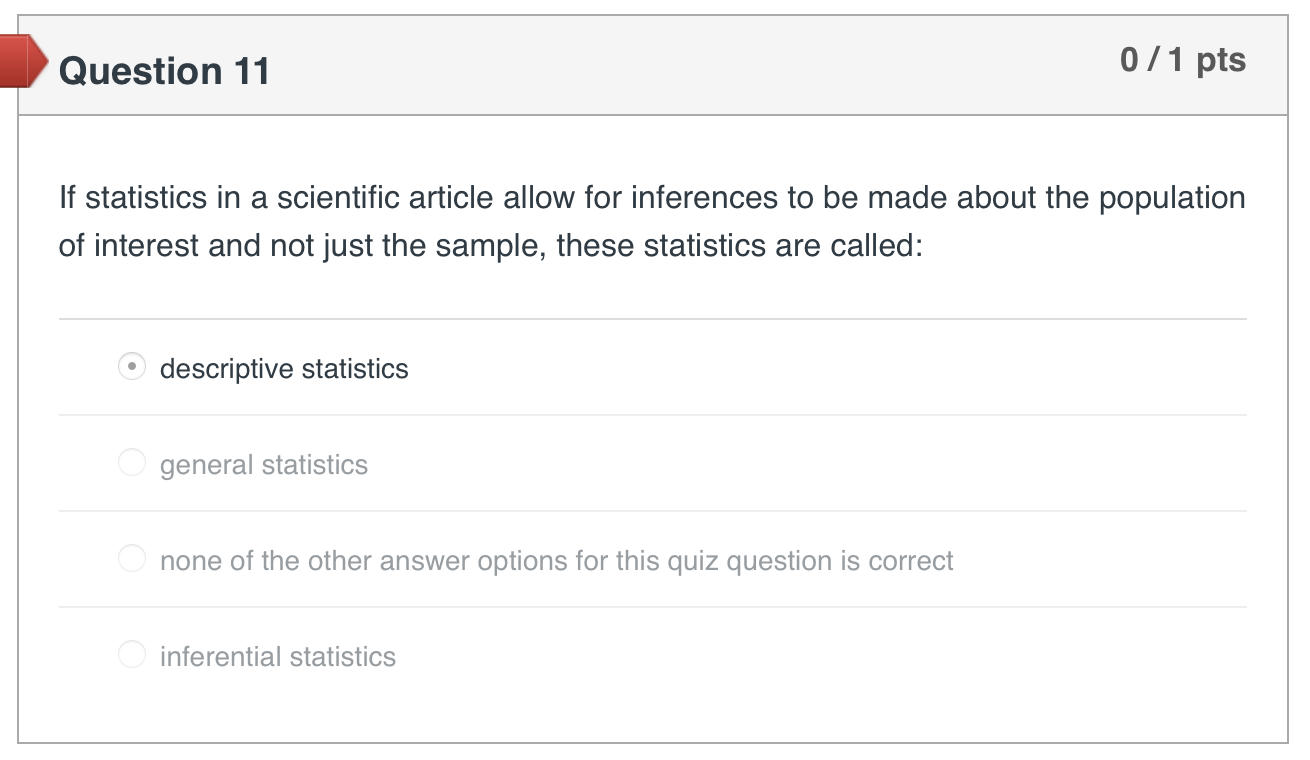This screenshot has height=760, width=1310.
Task: Choose the "none of the other answer options" radio button
Action: (131, 558)
